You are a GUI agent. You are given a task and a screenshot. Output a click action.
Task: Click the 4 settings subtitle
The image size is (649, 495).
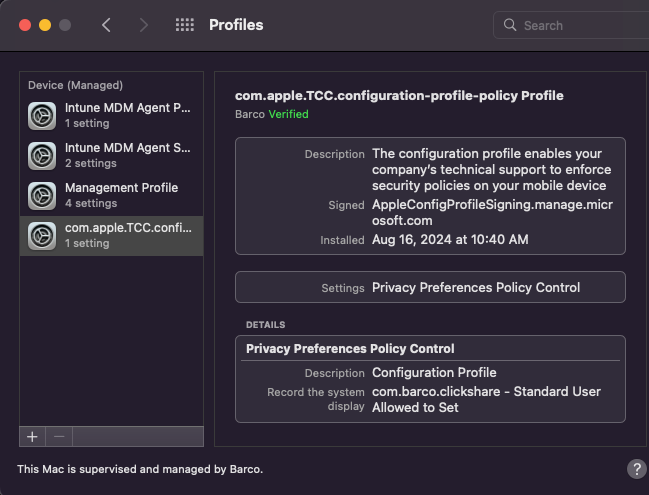pyautogui.click(x=91, y=203)
